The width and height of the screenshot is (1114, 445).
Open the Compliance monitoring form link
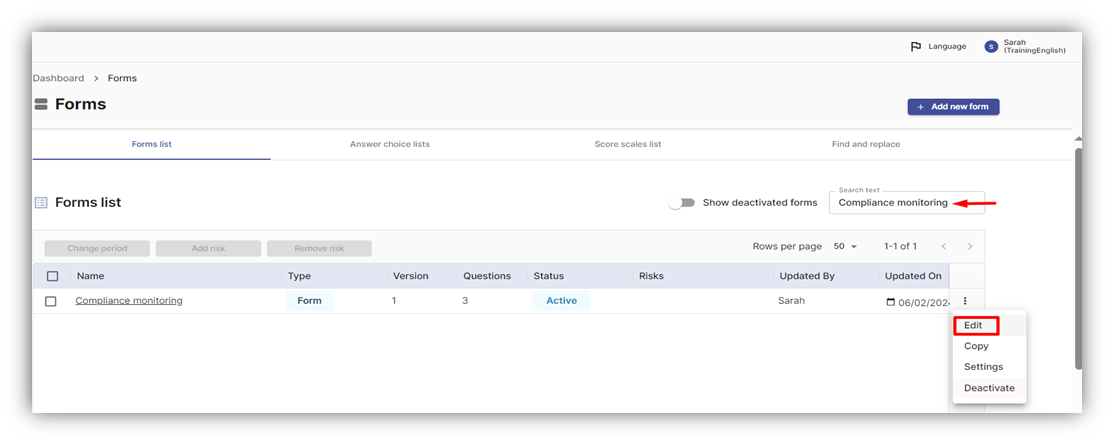point(129,301)
